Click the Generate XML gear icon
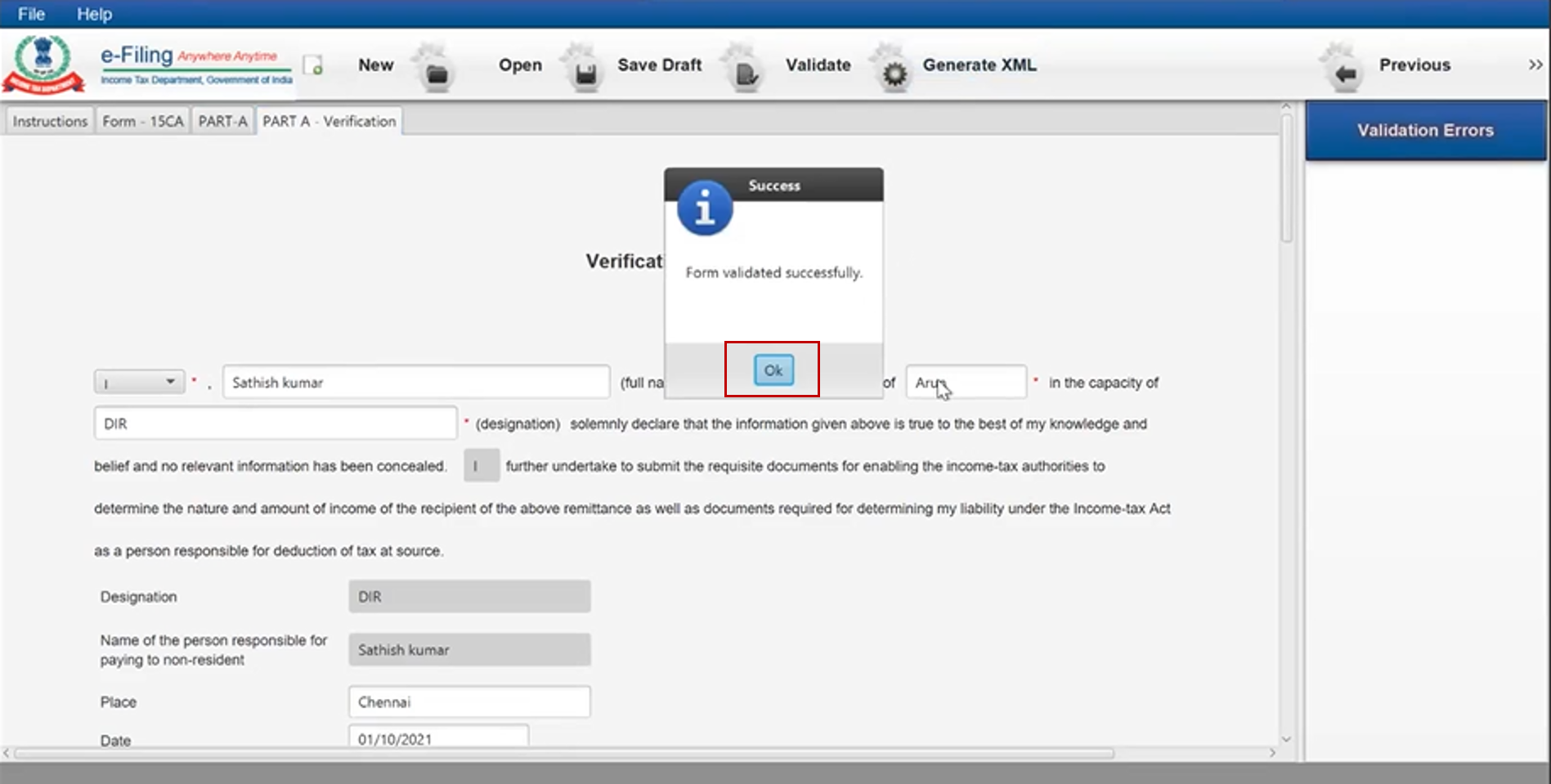Viewport: 1551px width, 784px height. click(894, 74)
